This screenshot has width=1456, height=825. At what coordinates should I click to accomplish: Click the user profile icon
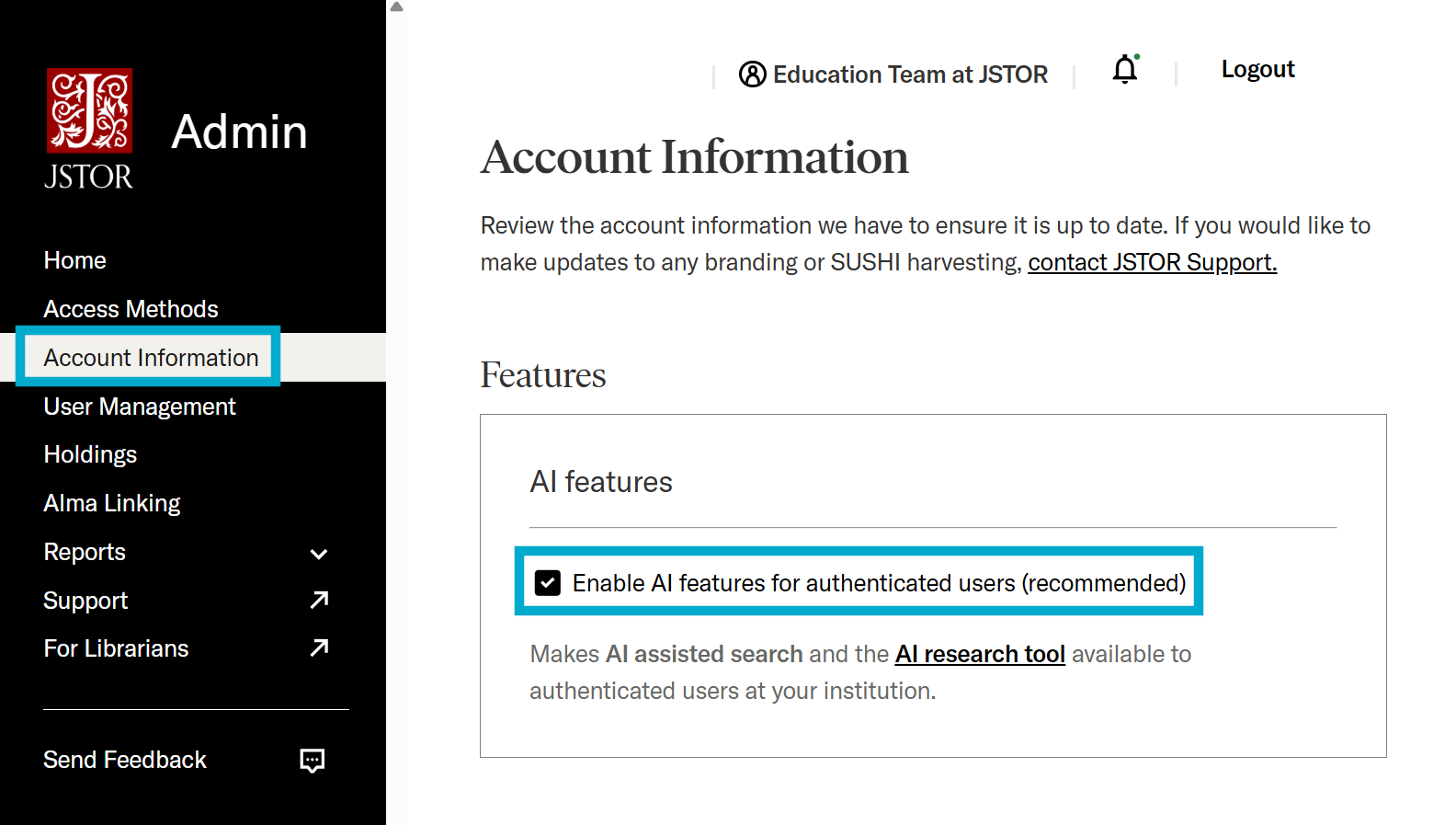click(x=753, y=74)
